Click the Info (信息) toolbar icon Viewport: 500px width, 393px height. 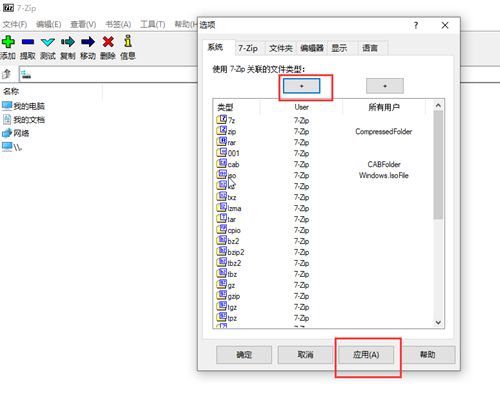click(x=128, y=41)
